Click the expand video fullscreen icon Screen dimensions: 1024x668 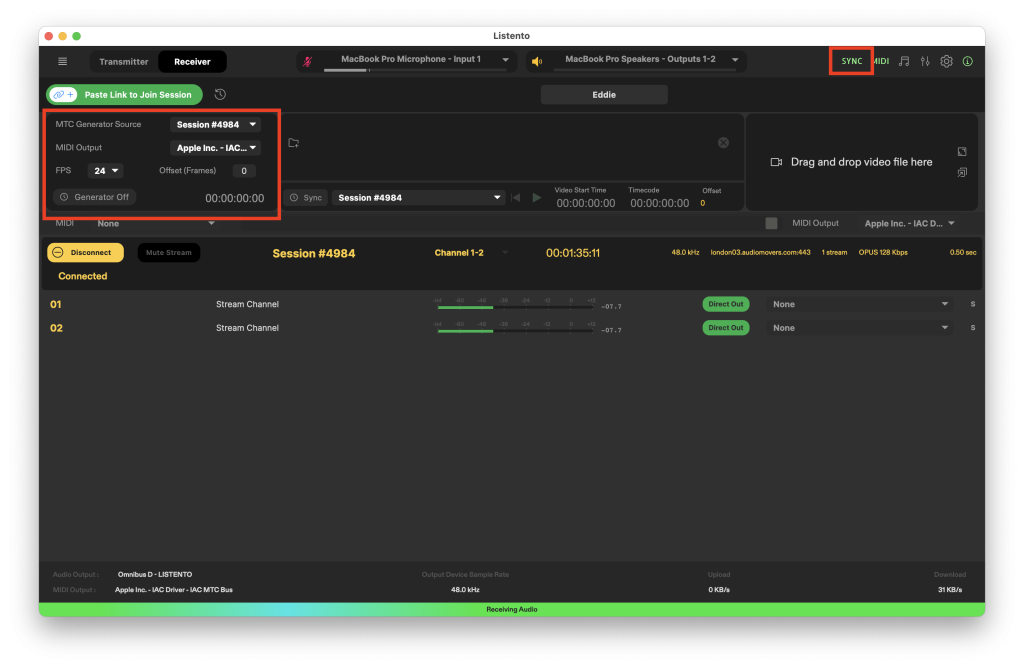(962, 151)
